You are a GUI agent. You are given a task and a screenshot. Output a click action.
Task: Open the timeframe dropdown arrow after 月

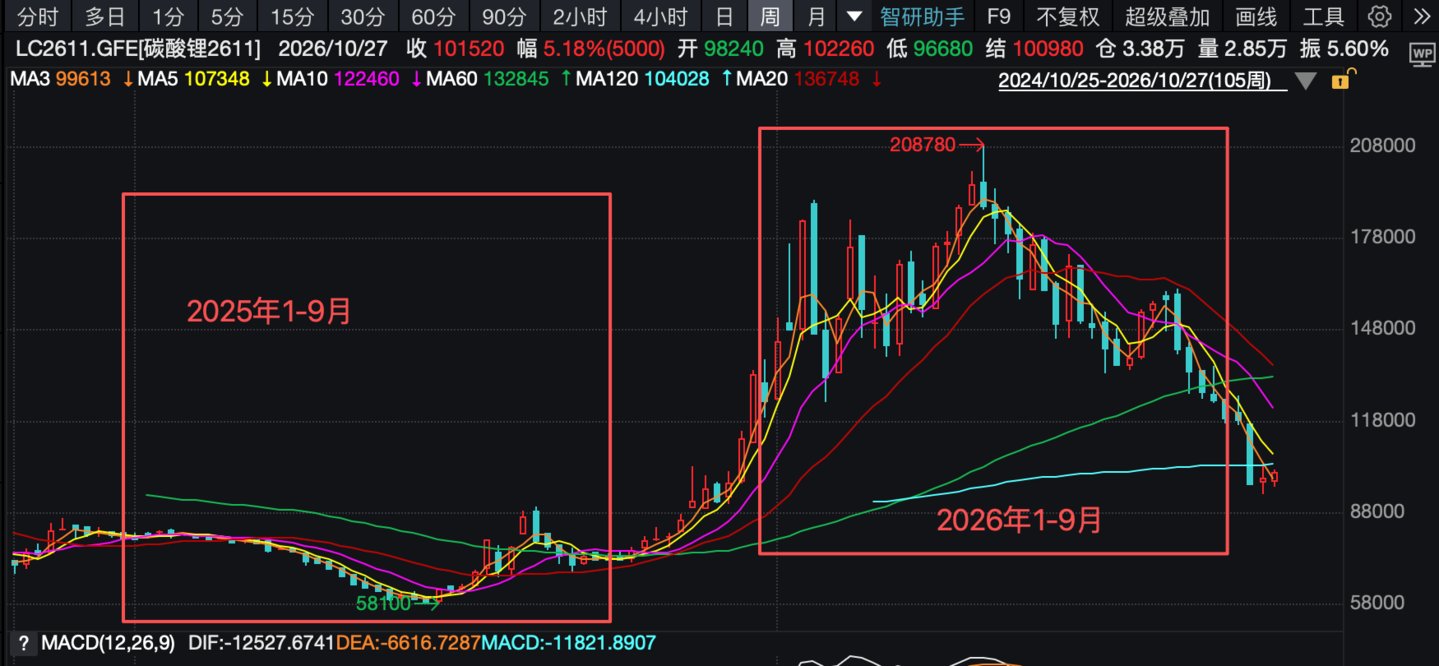point(853,17)
